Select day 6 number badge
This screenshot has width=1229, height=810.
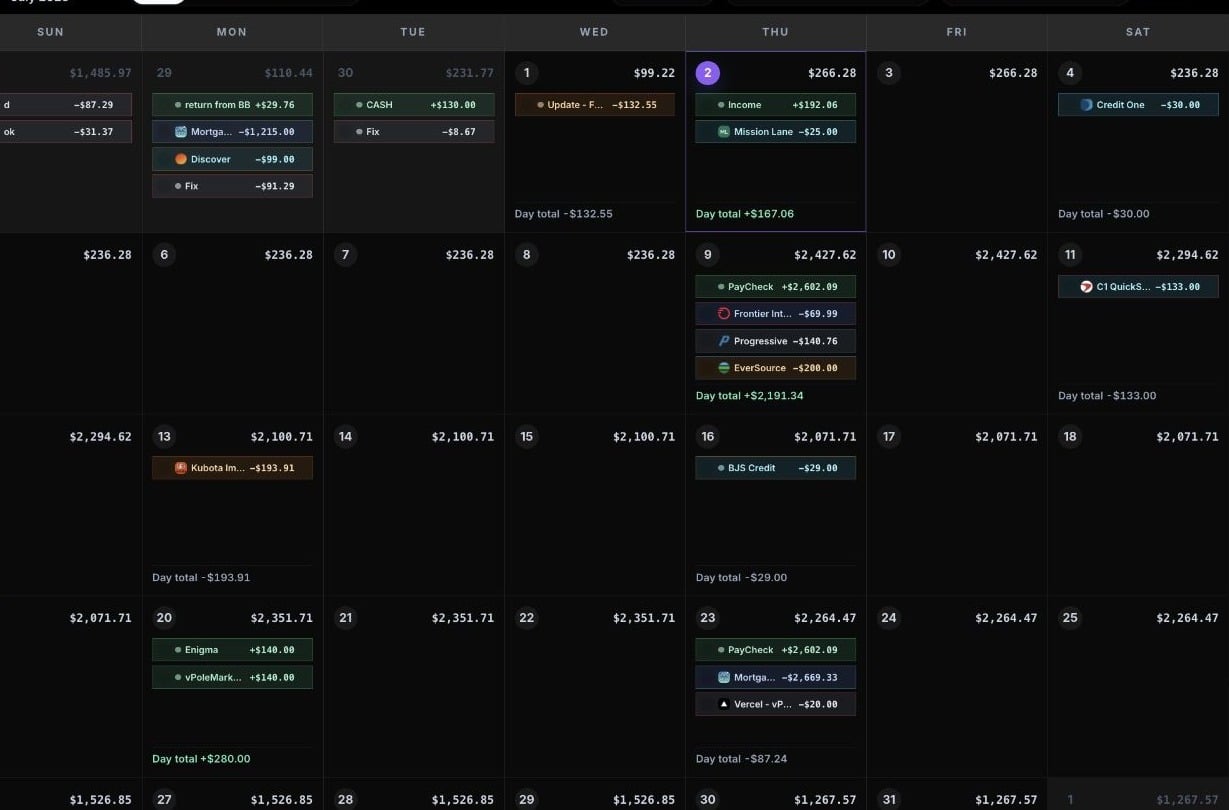164,255
